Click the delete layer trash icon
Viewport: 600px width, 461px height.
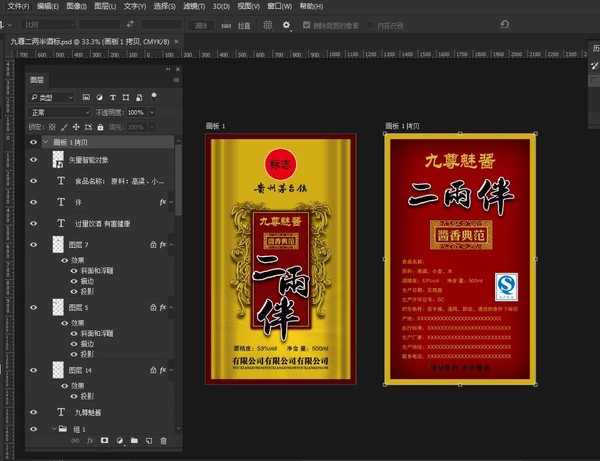[163, 441]
